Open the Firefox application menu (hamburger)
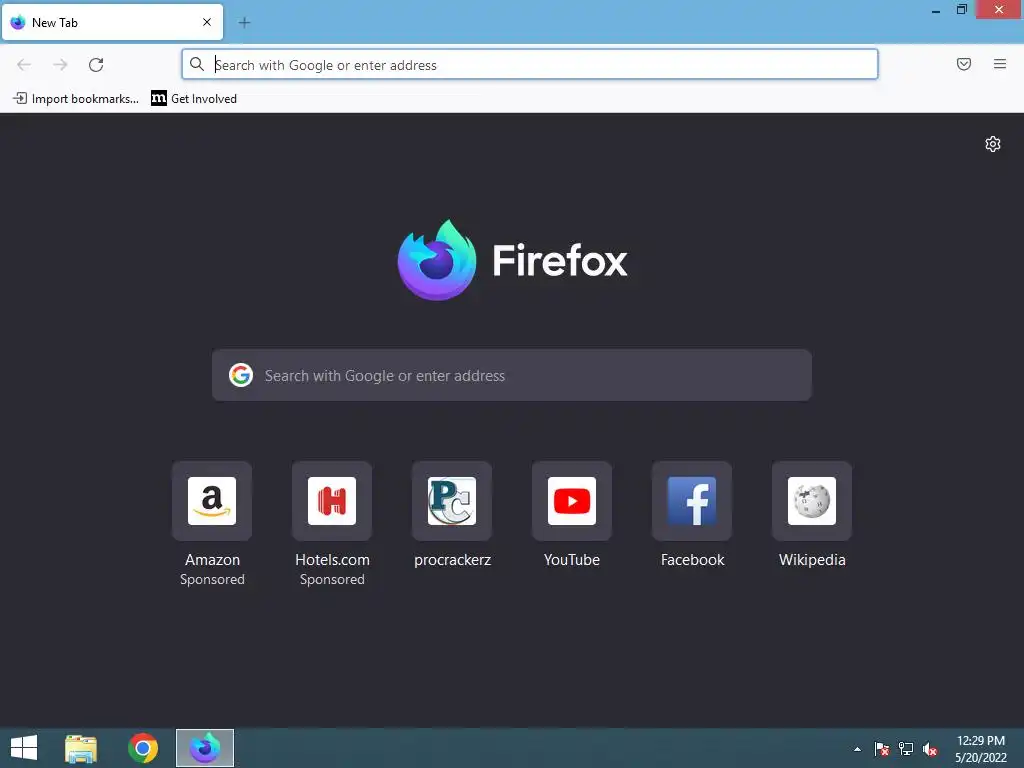1024x768 pixels. (999, 64)
